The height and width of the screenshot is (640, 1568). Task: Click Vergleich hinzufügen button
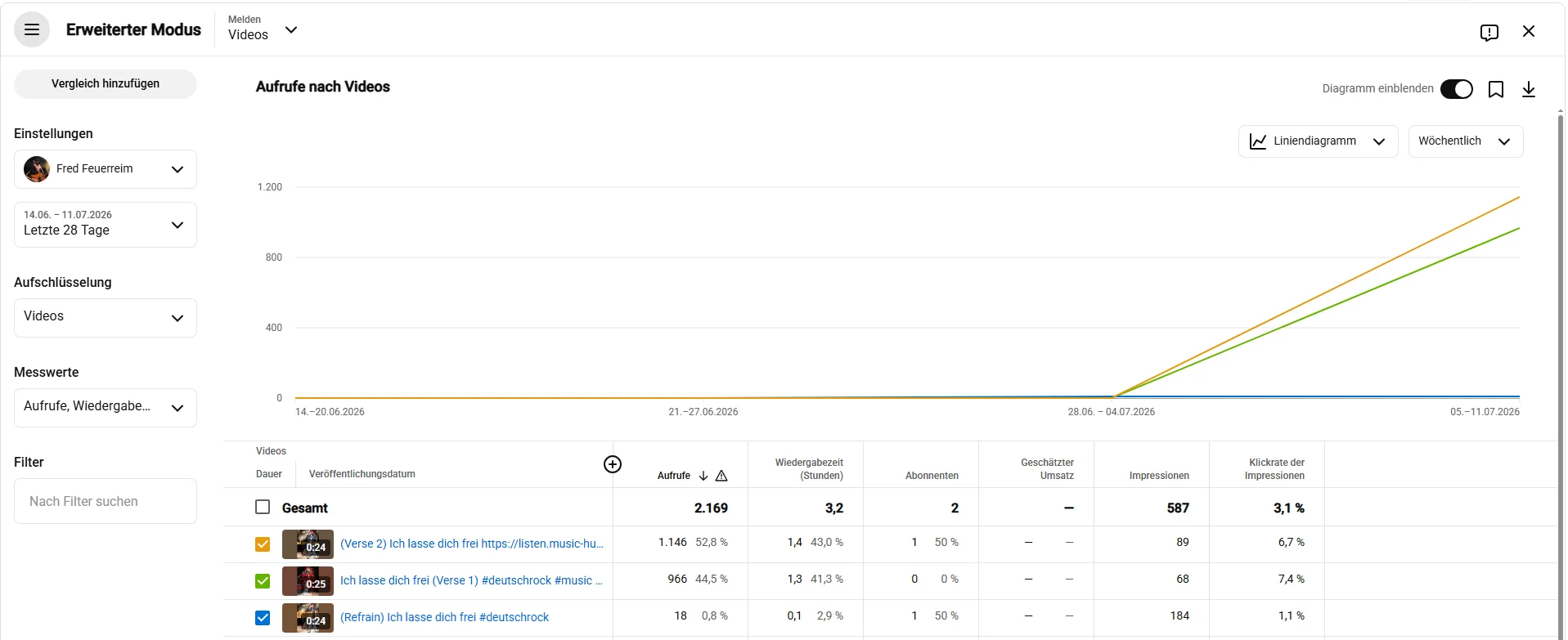pyautogui.click(x=106, y=84)
